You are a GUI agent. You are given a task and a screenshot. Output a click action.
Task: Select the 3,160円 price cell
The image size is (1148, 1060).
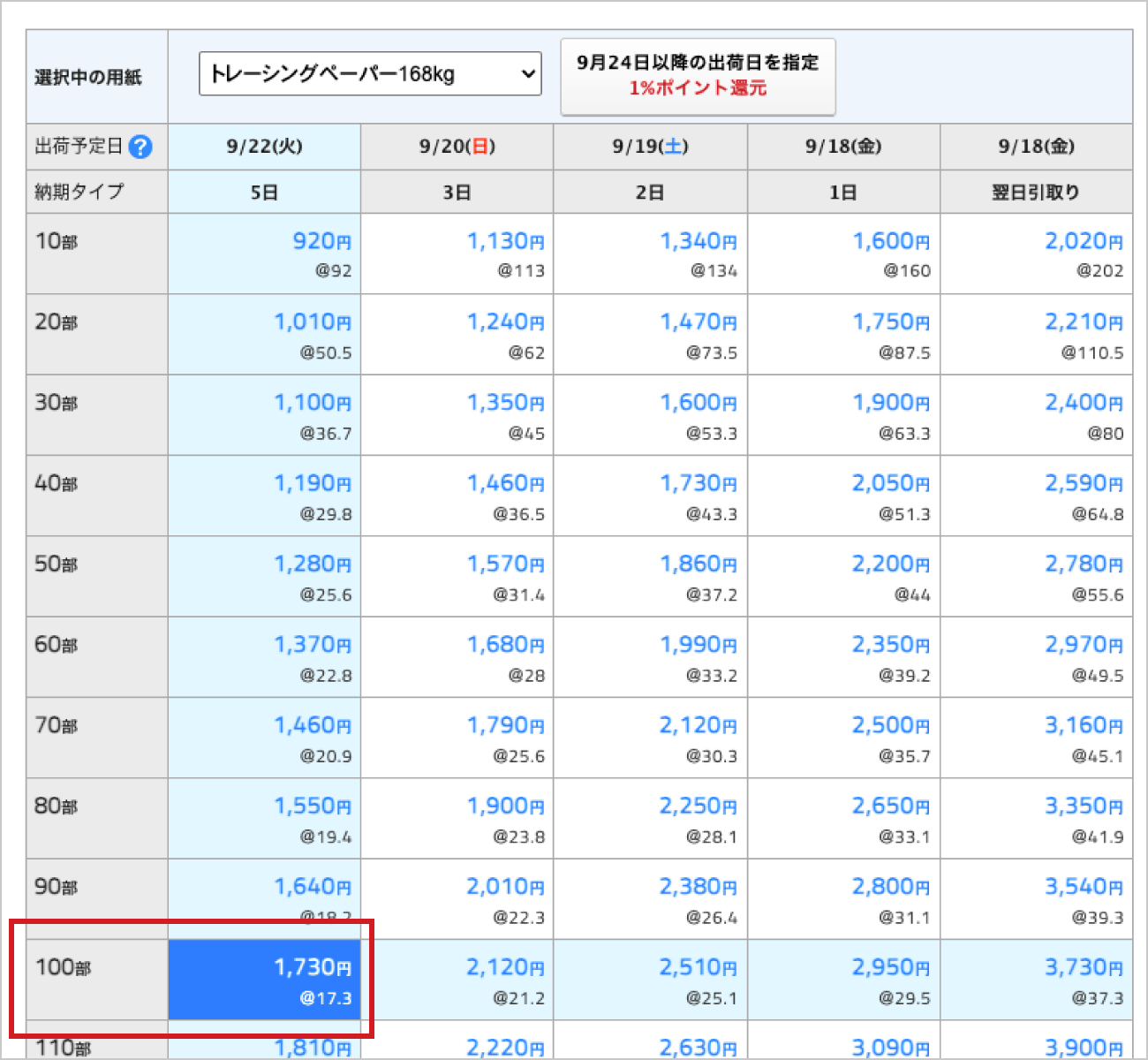[x=1037, y=738]
